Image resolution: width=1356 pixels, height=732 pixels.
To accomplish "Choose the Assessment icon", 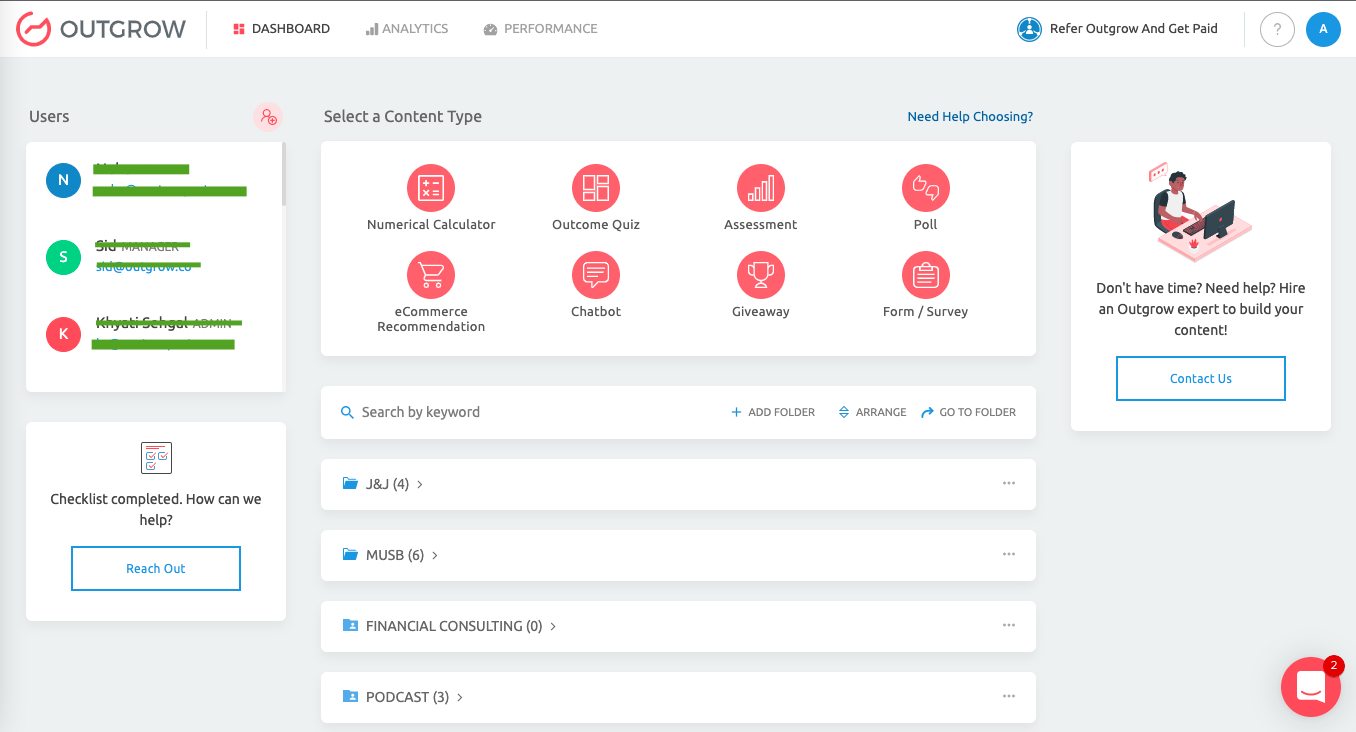I will point(761,188).
